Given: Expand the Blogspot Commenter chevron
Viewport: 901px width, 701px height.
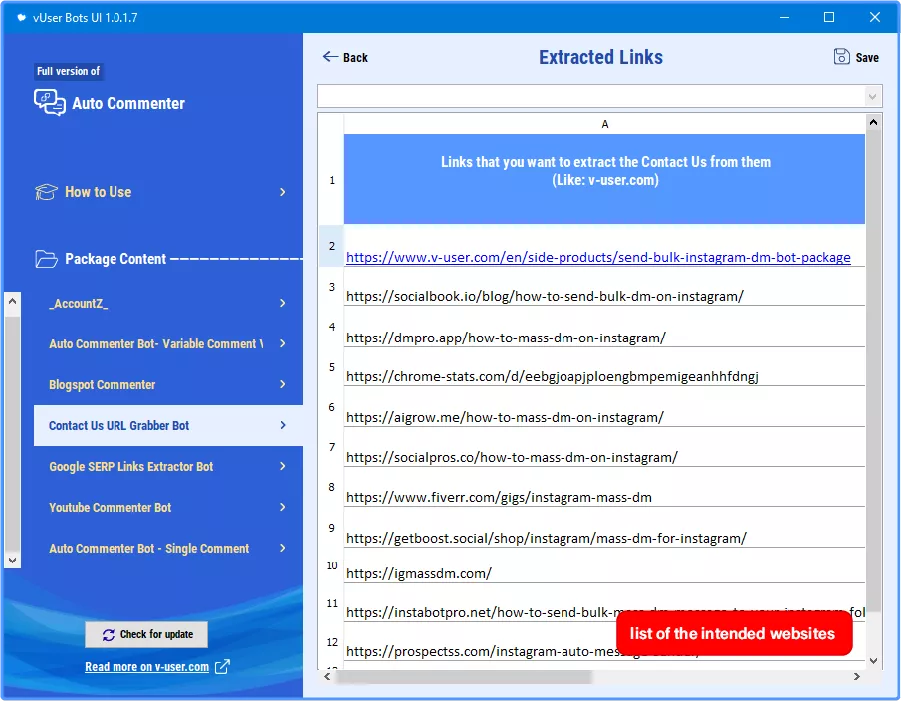Looking at the screenshot, I should [282, 384].
